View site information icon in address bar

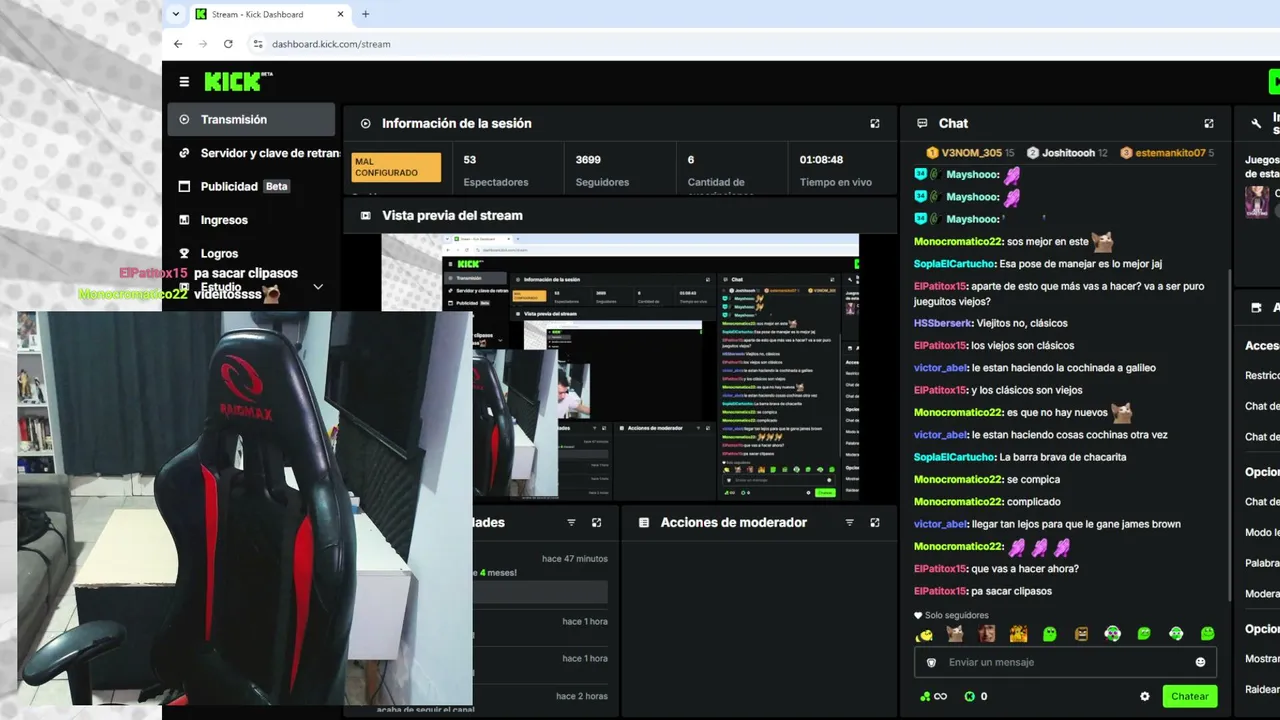(x=258, y=44)
